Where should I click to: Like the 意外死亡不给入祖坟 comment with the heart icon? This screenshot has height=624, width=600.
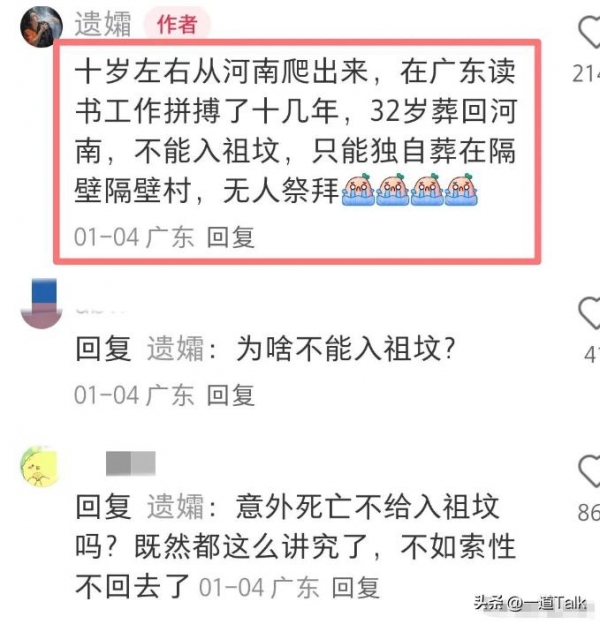[x=590, y=472]
